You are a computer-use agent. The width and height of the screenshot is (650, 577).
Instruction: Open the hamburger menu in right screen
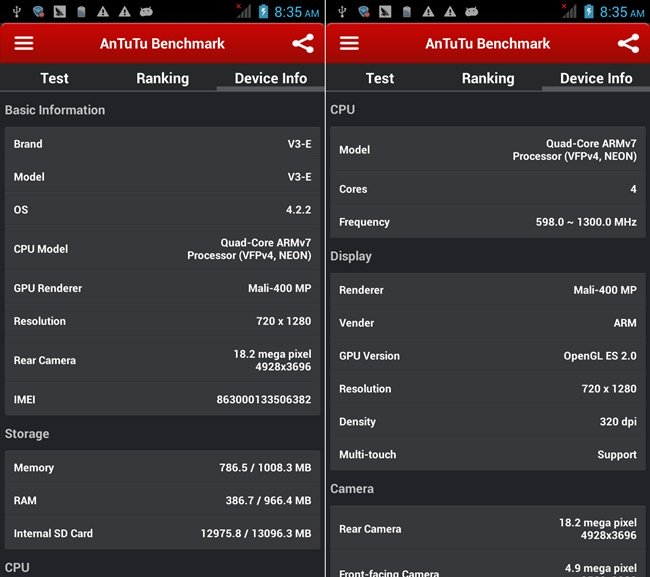tap(349, 44)
